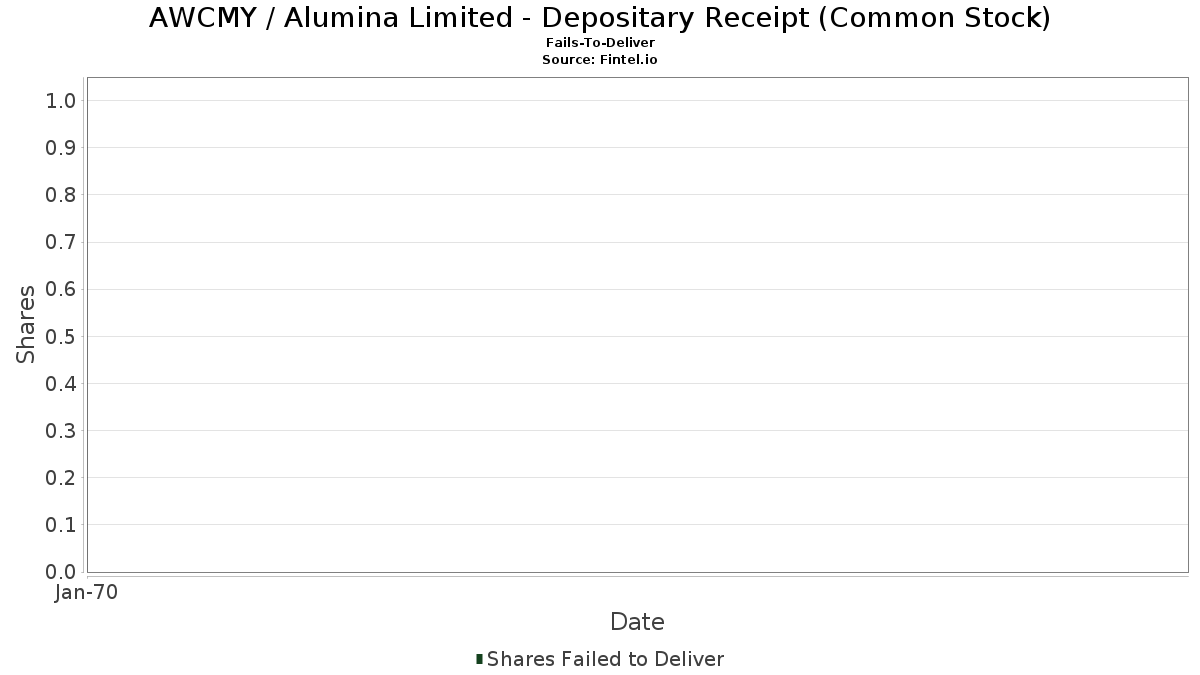Click the green legend marker for Shares Failed
Image resolution: width=1200 pixels, height=675 pixels.
480,659
